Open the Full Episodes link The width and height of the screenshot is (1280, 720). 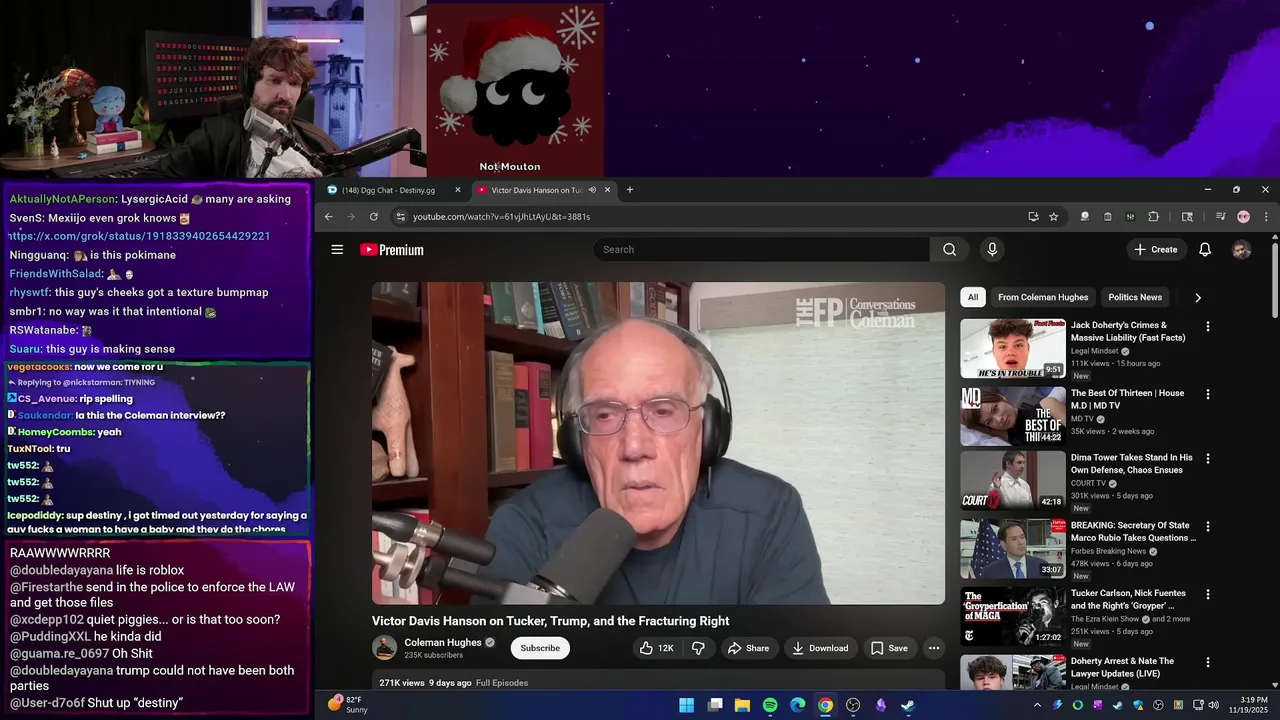click(502, 683)
